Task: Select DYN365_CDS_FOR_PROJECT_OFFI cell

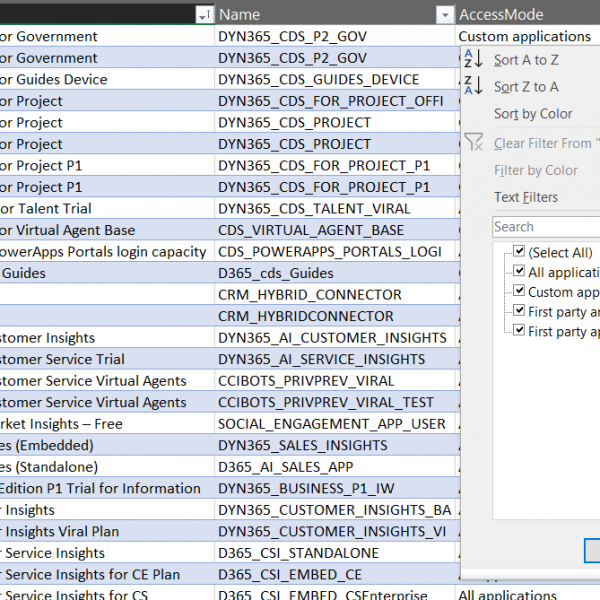Action: pyautogui.click(x=335, y=101)
